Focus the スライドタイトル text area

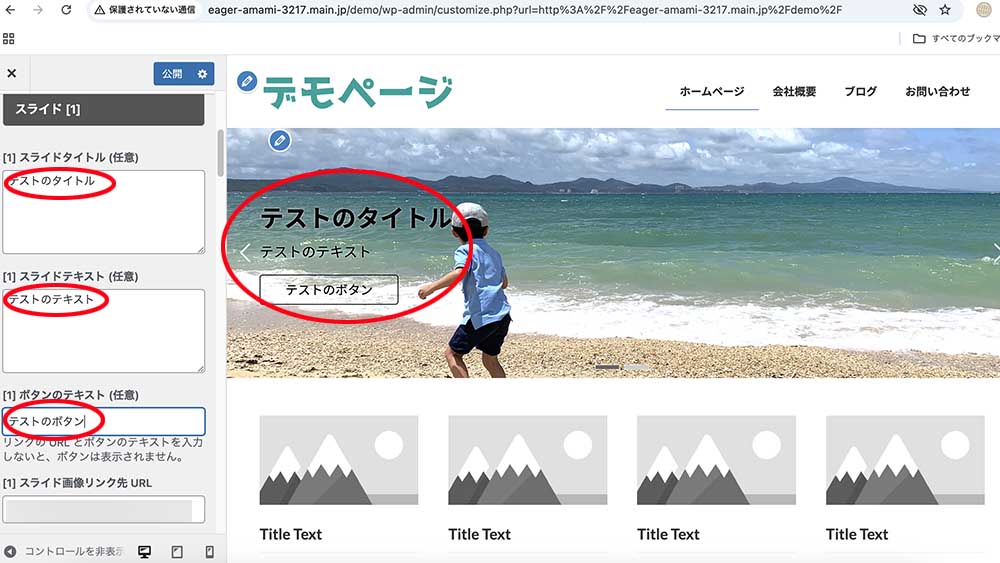pyautogui.click(x=104, y=212)
